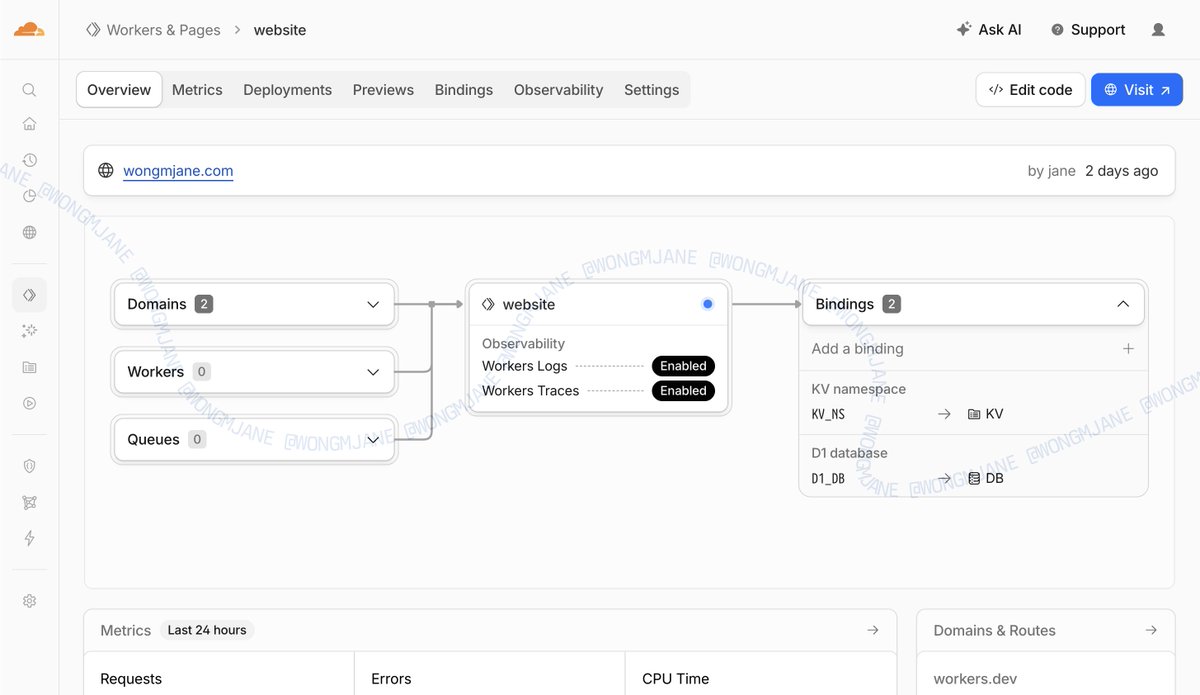This screenshot has height=695, width=1200.
Task: Open user account profile icon
Action: tap(1158, 30)
